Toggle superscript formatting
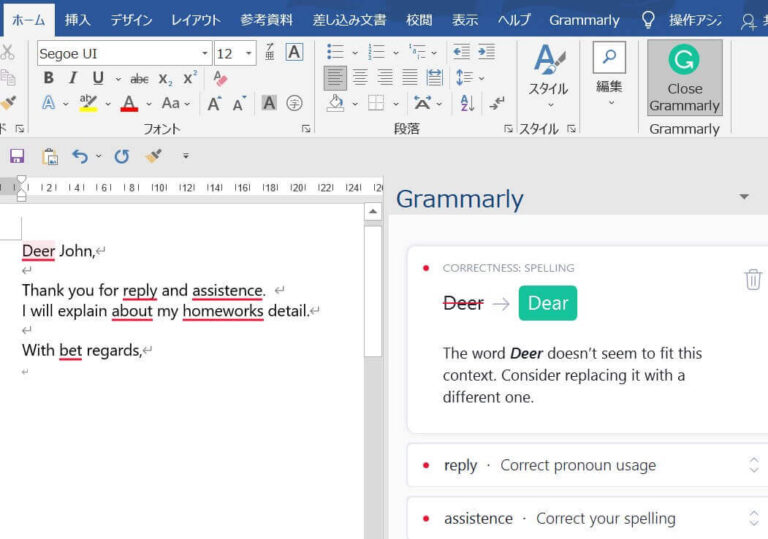Screen dimensions: 768x539 click(x=190, y=77)
